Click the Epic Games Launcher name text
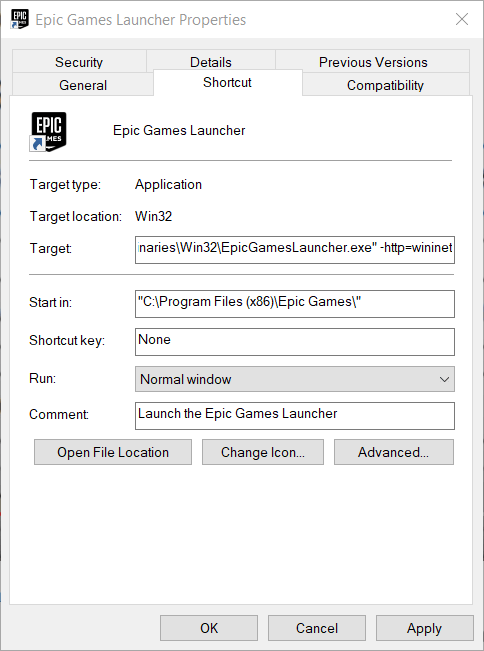 [x=179, y=130]
